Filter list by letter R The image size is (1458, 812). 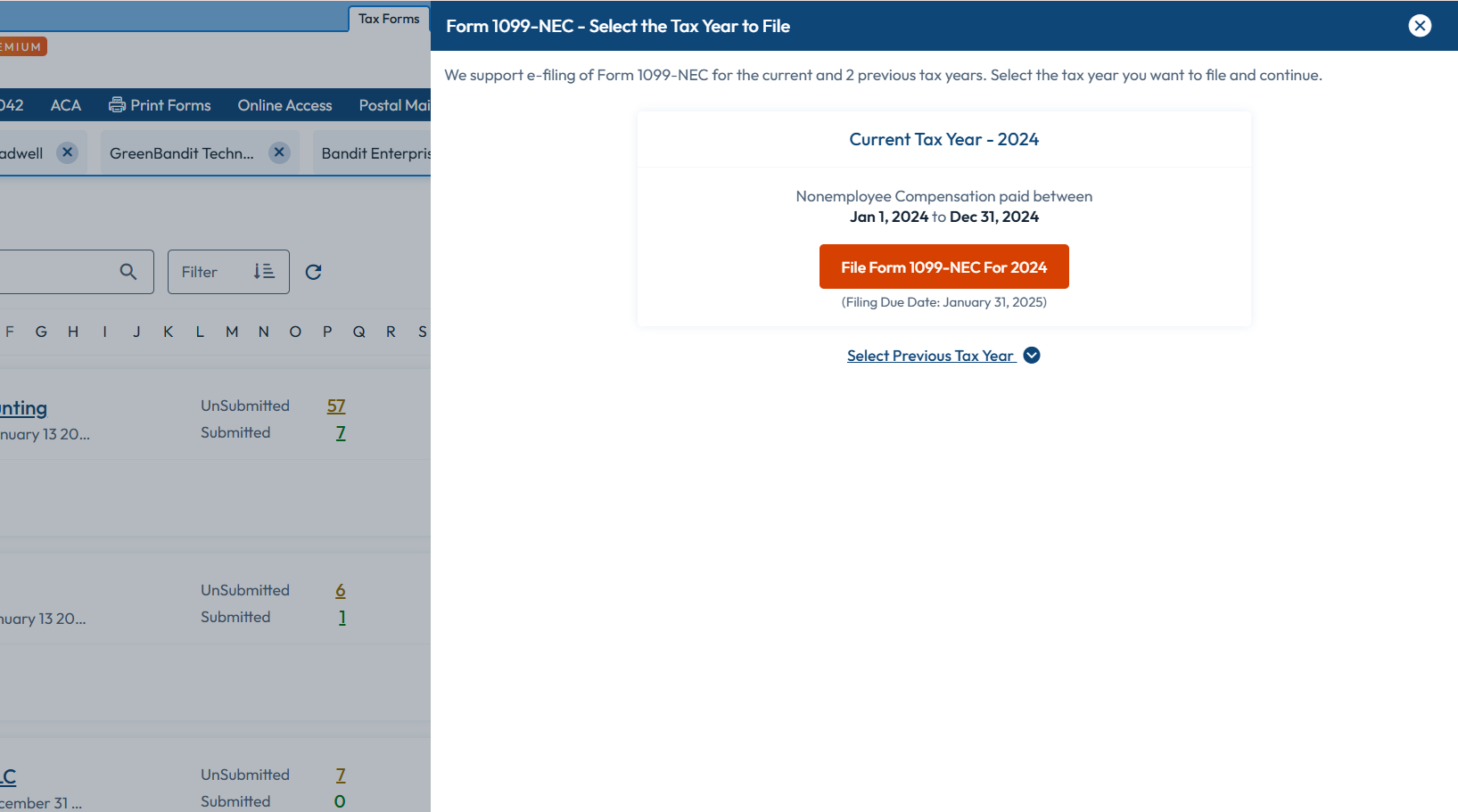click(x=391, y=332)
